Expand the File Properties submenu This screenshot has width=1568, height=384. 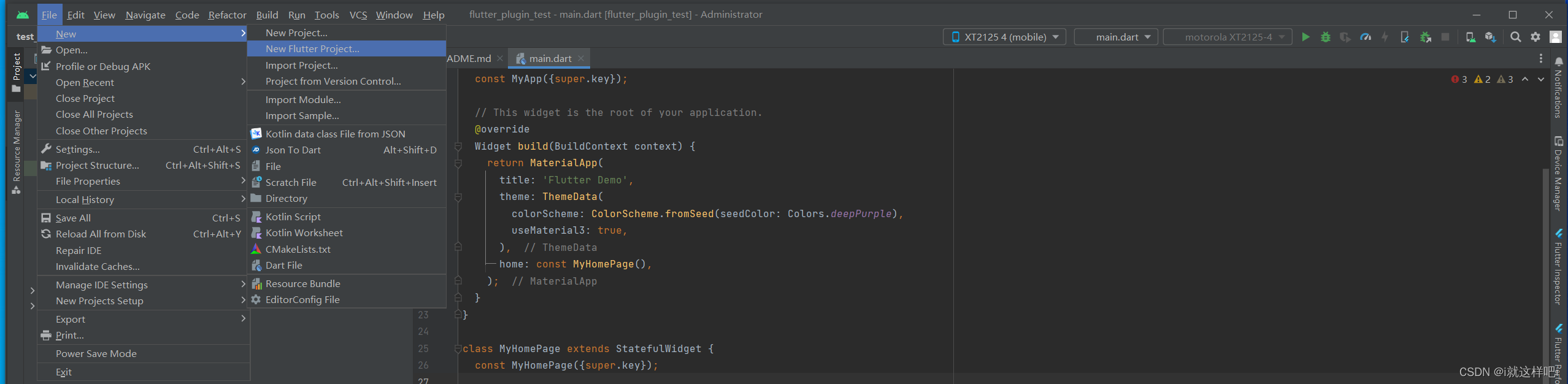(144, 181)
